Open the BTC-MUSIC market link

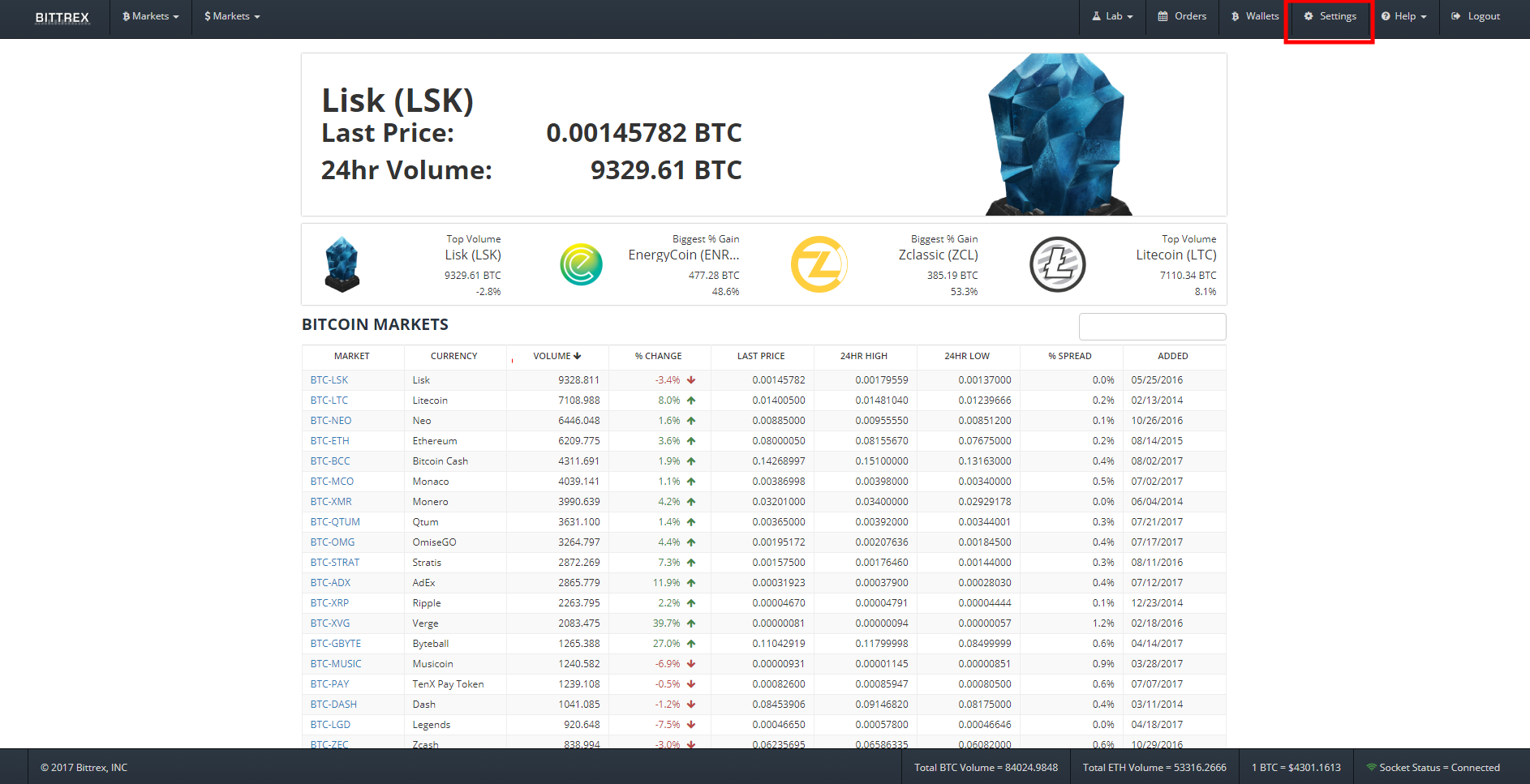[x=336, y=664]
